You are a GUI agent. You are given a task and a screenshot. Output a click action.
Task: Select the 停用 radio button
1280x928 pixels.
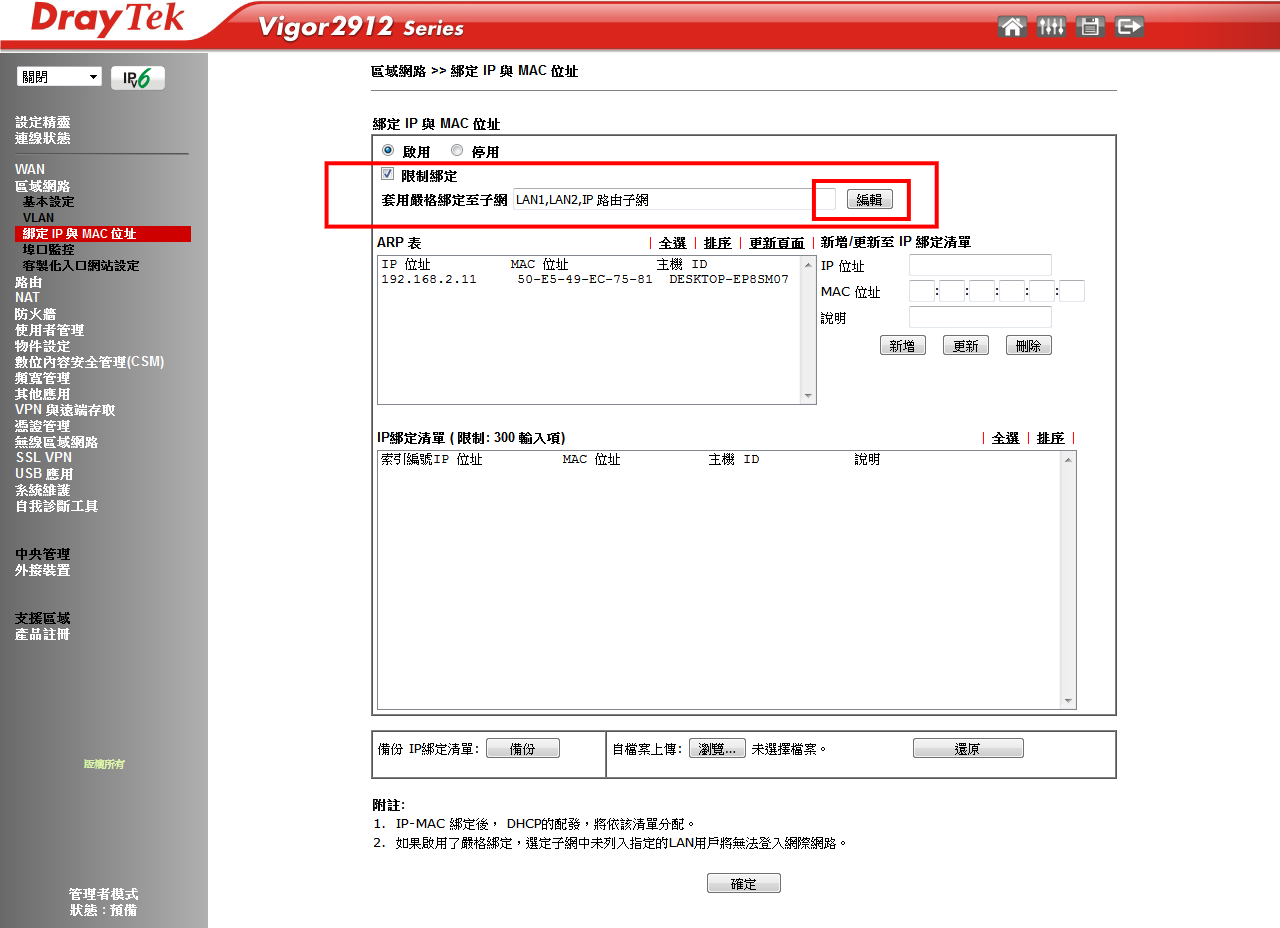[x=456, y=149]
